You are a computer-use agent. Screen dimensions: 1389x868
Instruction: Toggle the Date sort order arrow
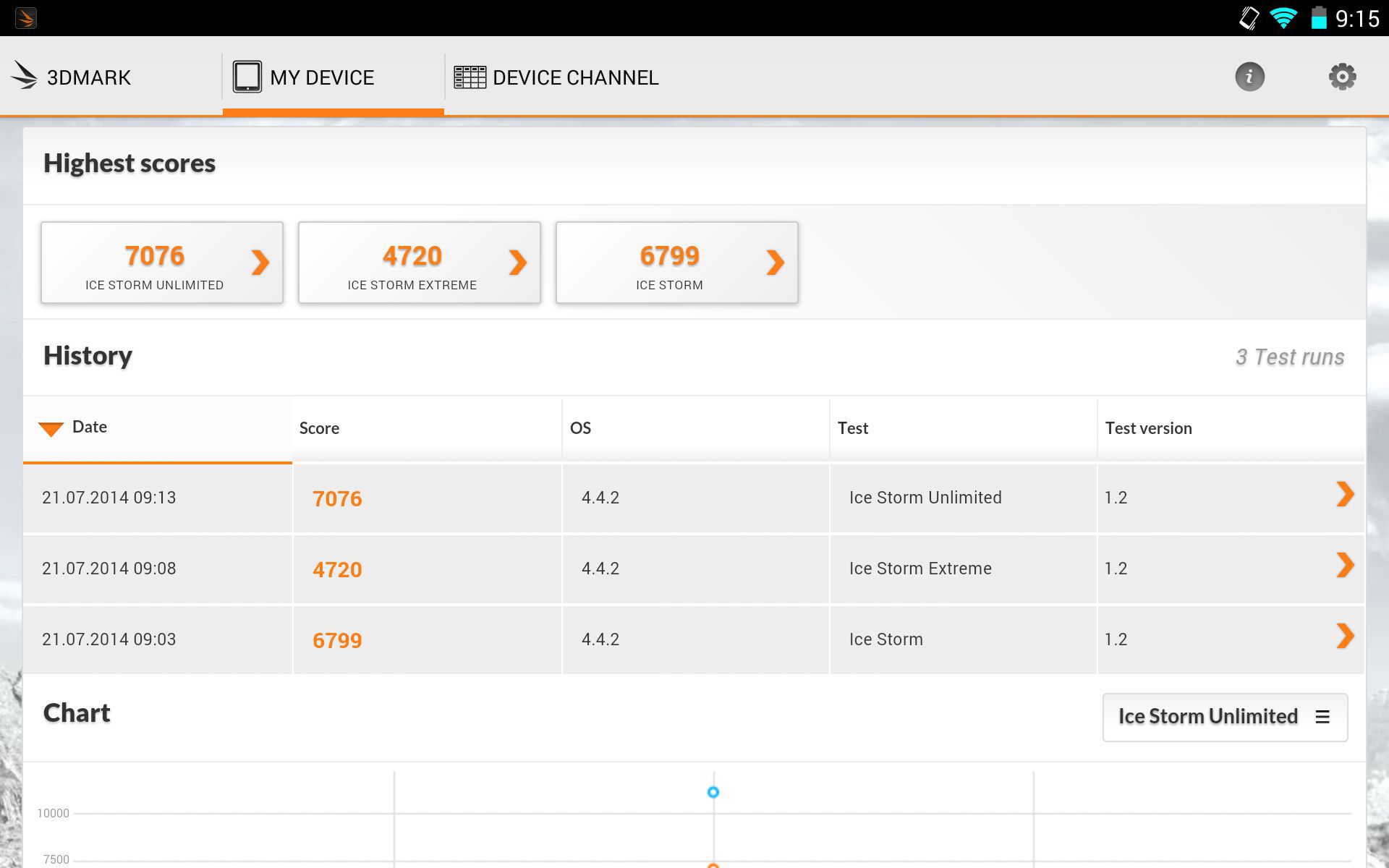click(x=51, y=428)
